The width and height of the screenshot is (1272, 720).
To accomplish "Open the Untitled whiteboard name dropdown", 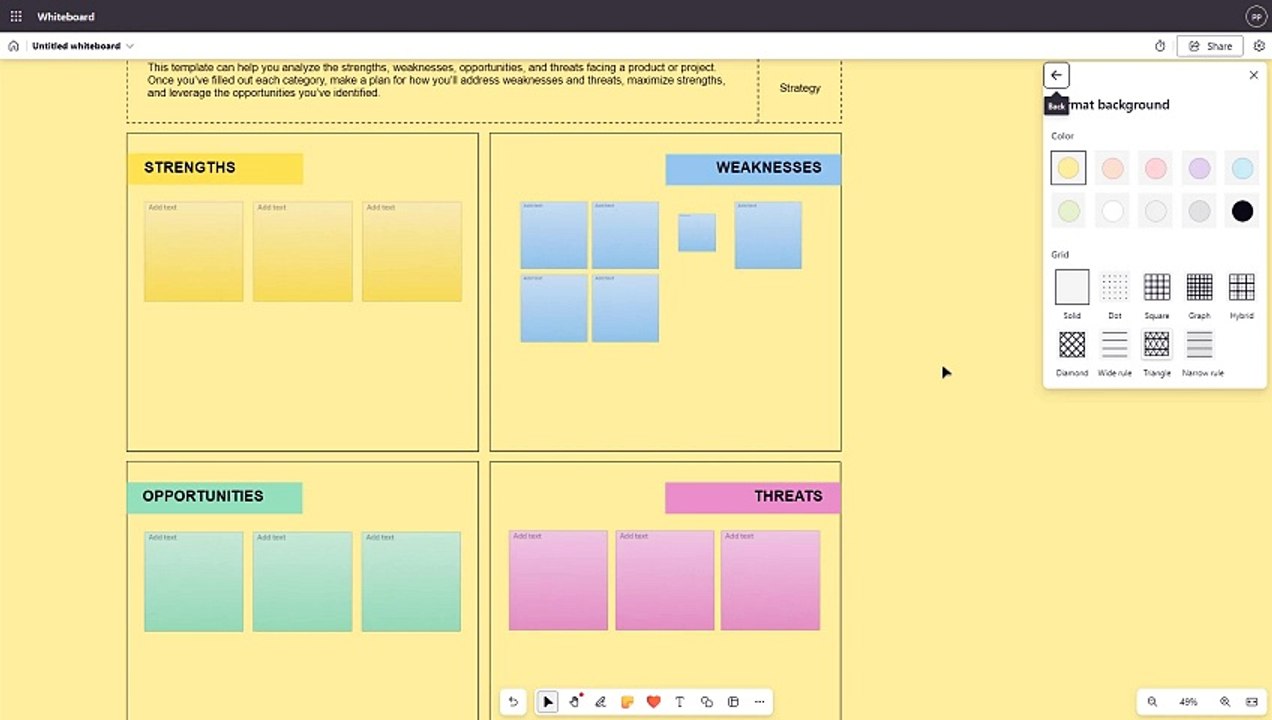I will tap(83, 46).
